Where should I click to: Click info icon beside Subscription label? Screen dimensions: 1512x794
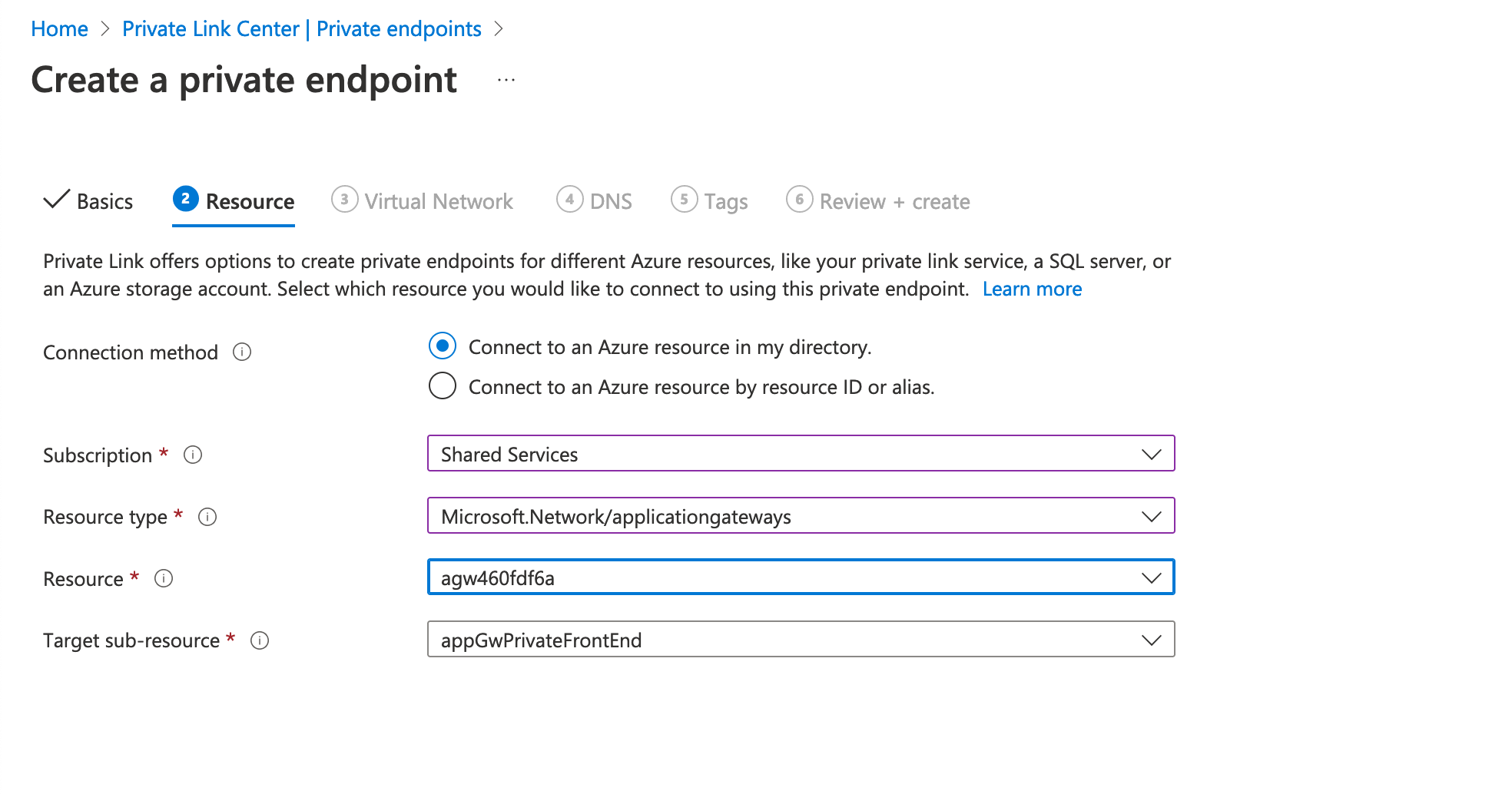tap(193, 455)
